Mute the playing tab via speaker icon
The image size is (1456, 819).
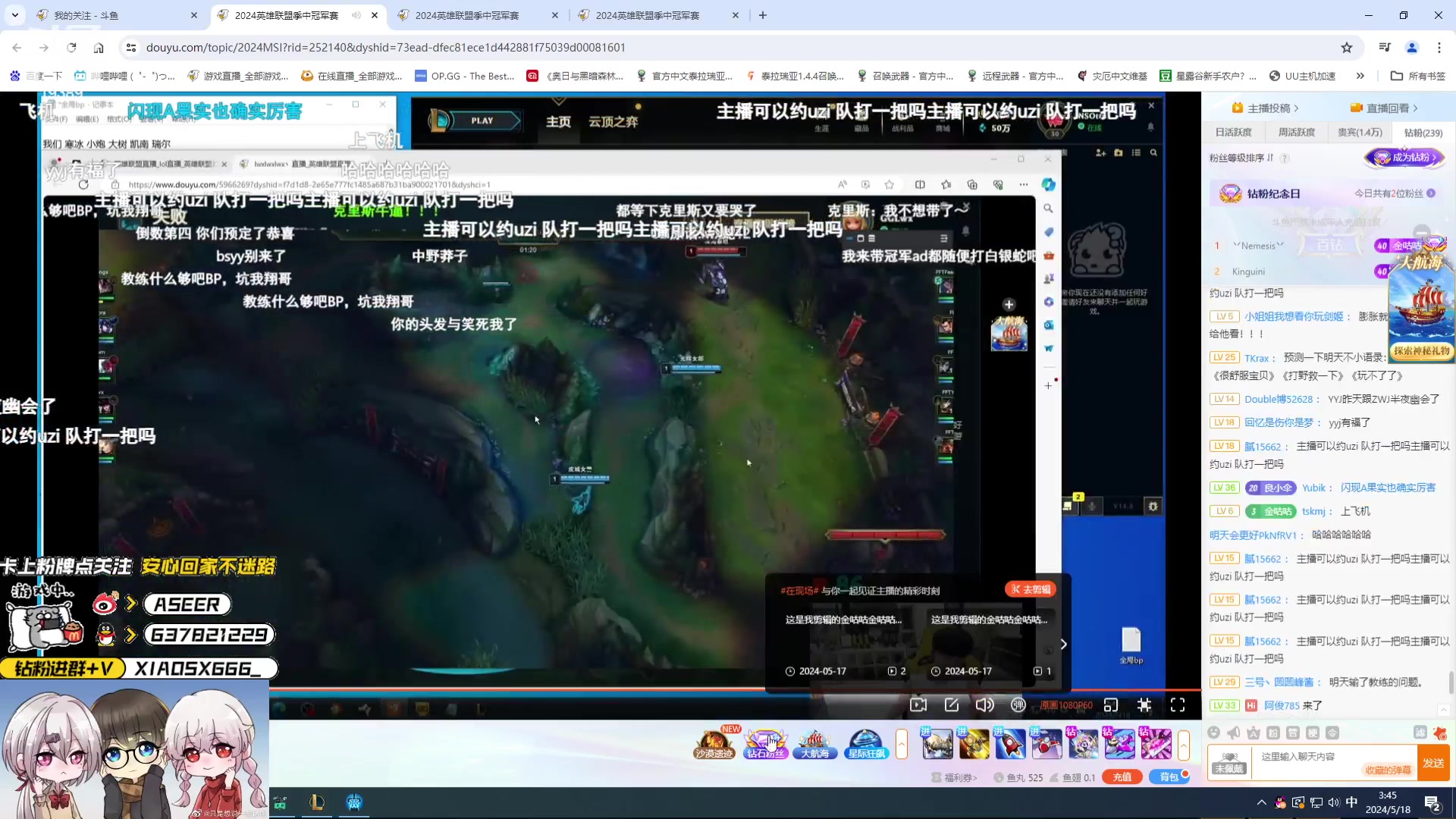[x=356, y=15]
